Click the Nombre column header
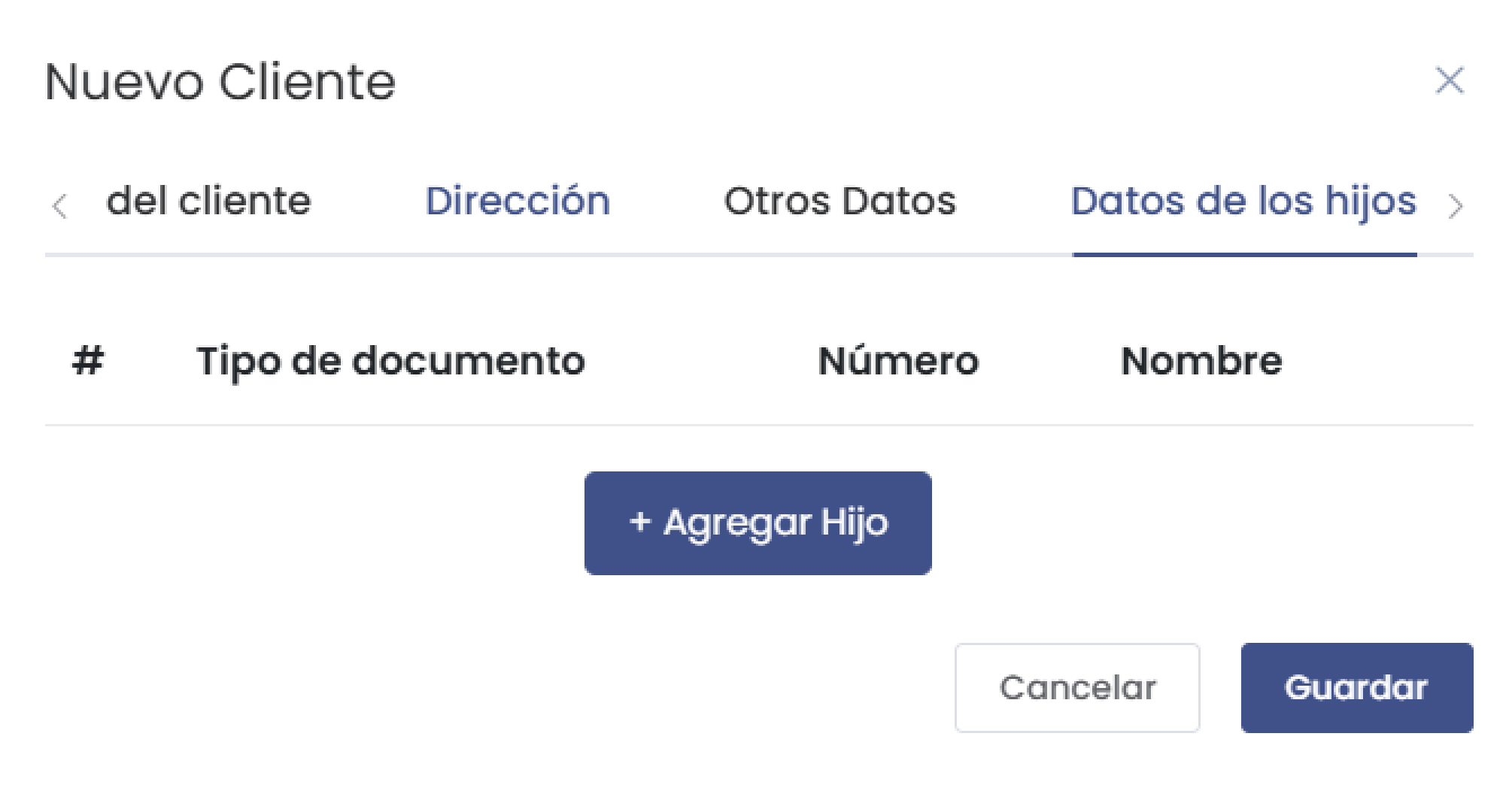Viewport: 1512px width, 803px height. click(x=1201, y=362)
